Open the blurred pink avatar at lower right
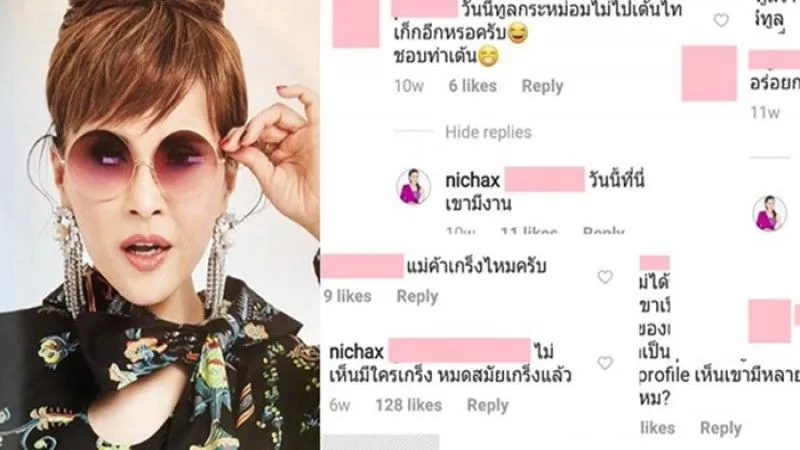Image resolution: width=800 pixels, height=450 pixels. 769,321
